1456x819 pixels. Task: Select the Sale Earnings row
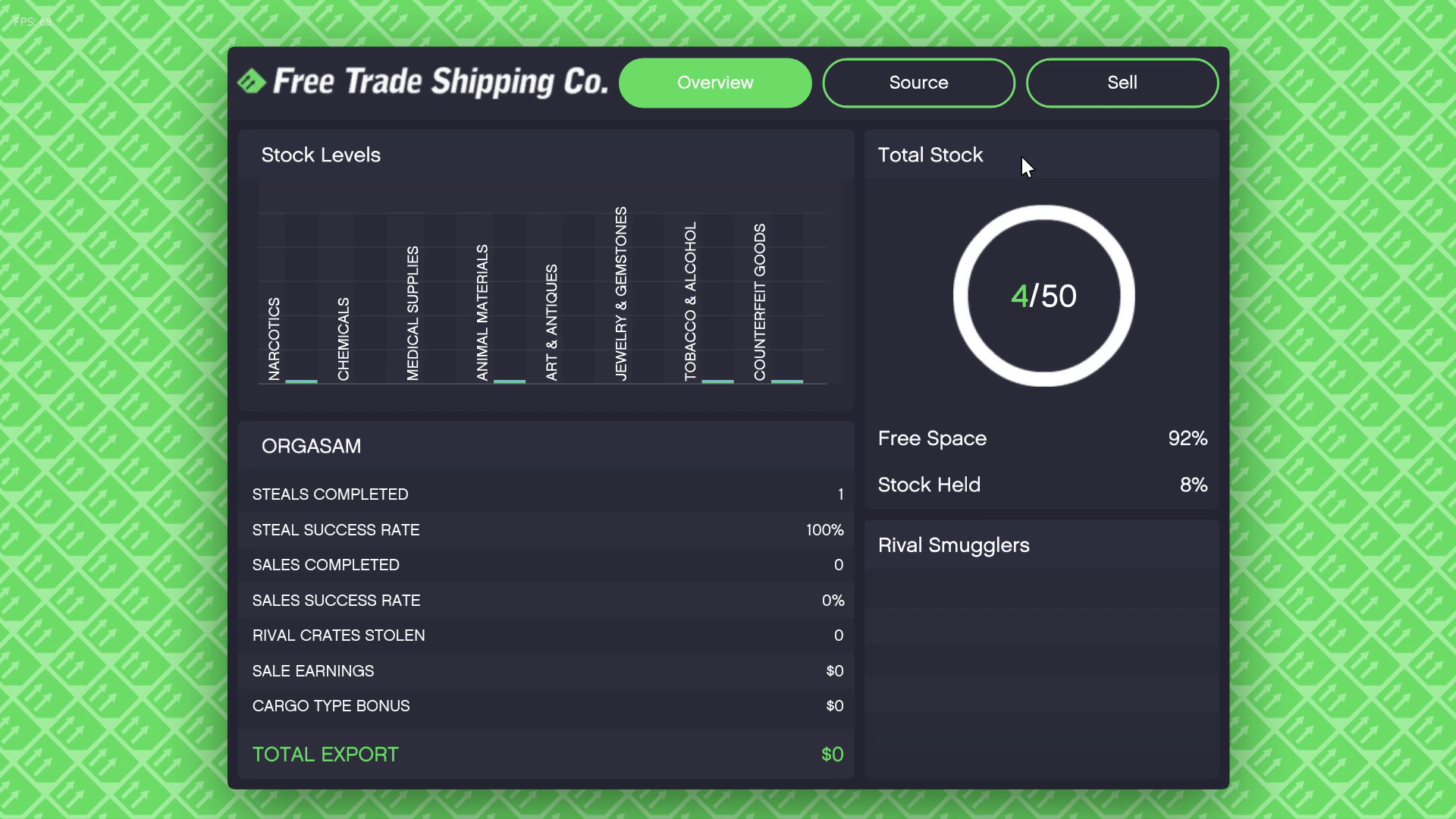coord(546,671)
